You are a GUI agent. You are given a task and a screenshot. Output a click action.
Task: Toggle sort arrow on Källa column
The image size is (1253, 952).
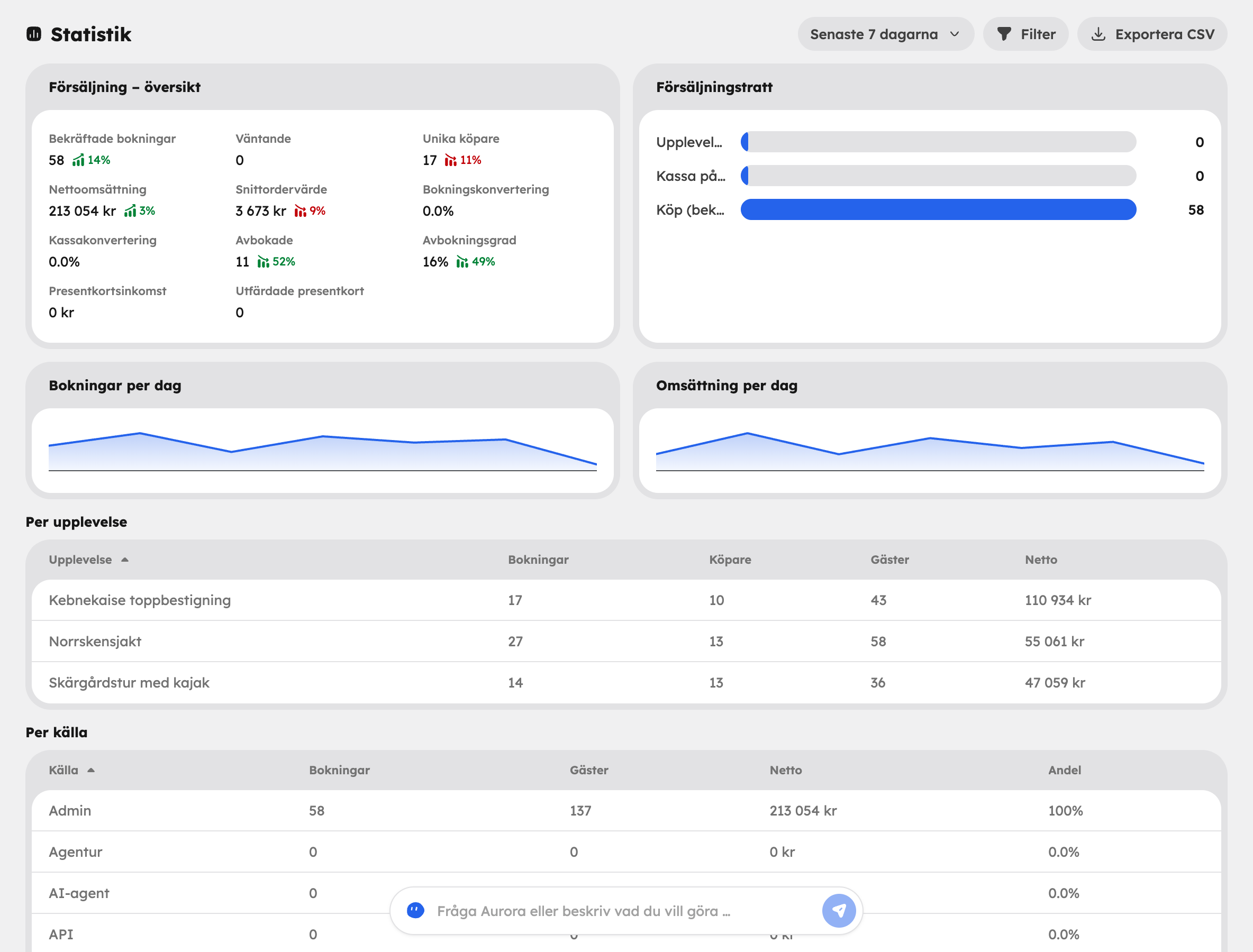coord(90,770)
